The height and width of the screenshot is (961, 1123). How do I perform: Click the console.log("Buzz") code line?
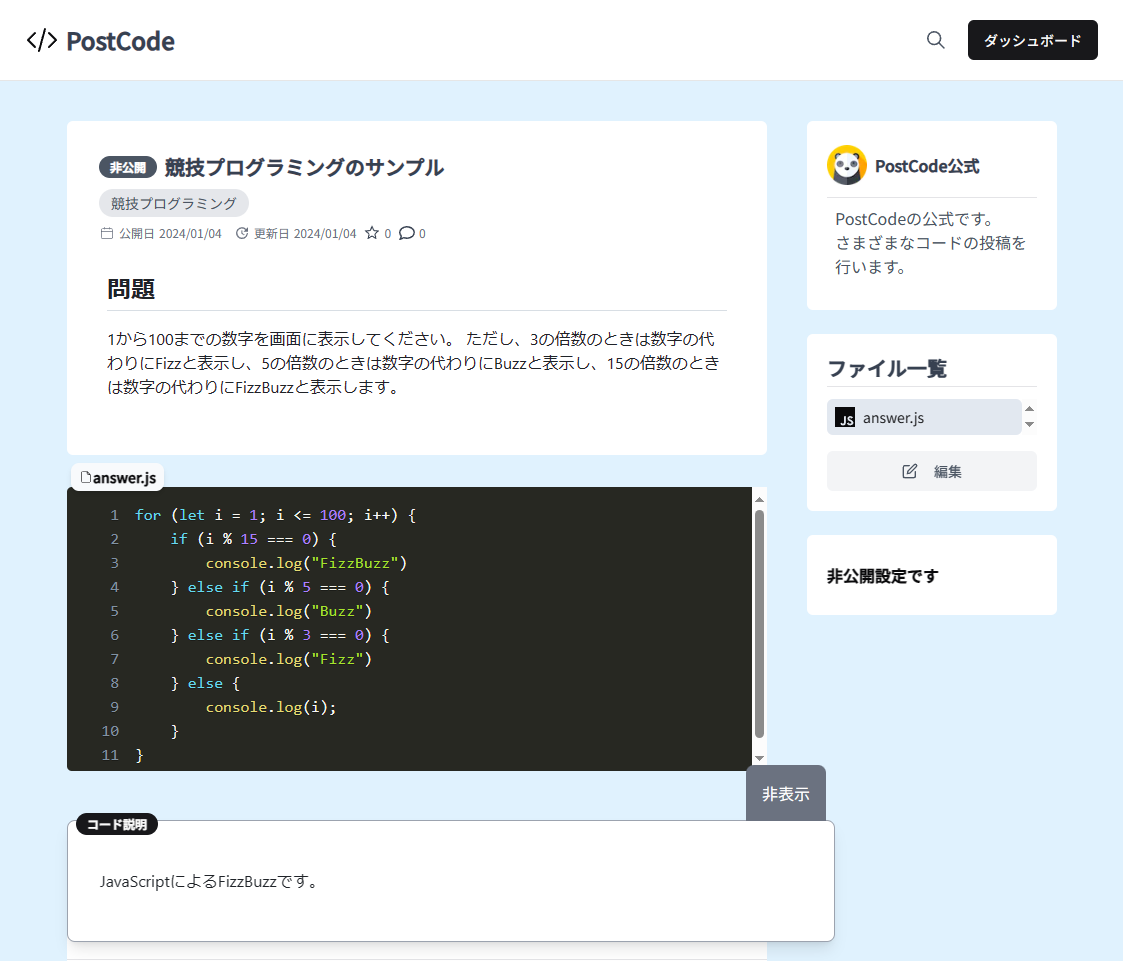pos(289,611)
